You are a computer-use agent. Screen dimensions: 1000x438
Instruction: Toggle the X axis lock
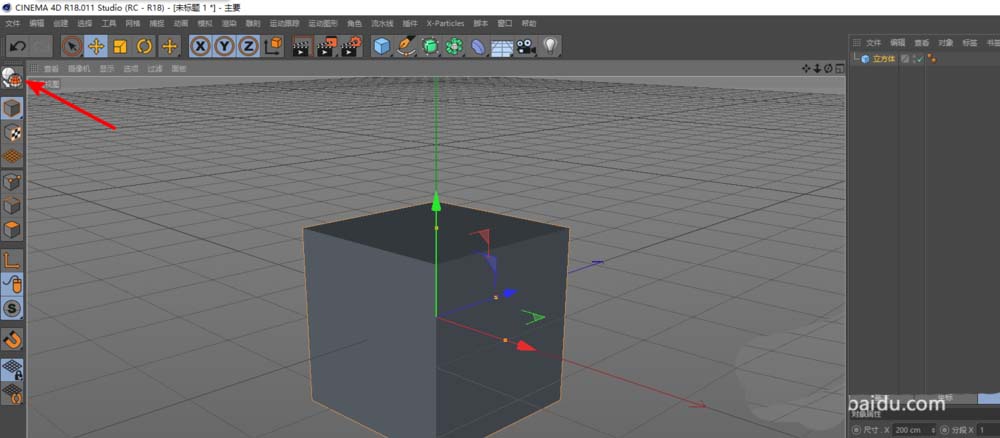200,46
